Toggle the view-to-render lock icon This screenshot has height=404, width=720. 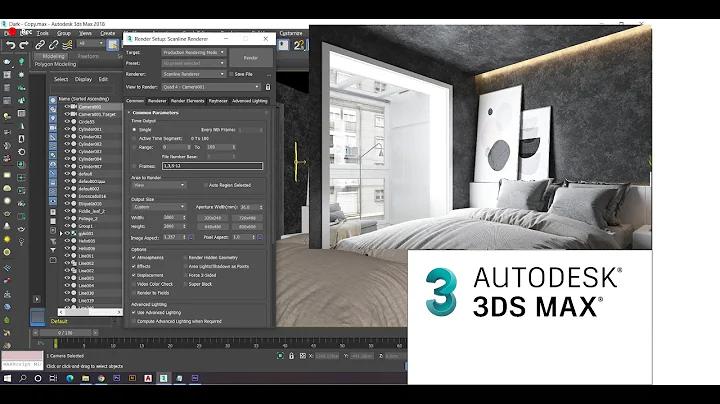pos(268,87)
